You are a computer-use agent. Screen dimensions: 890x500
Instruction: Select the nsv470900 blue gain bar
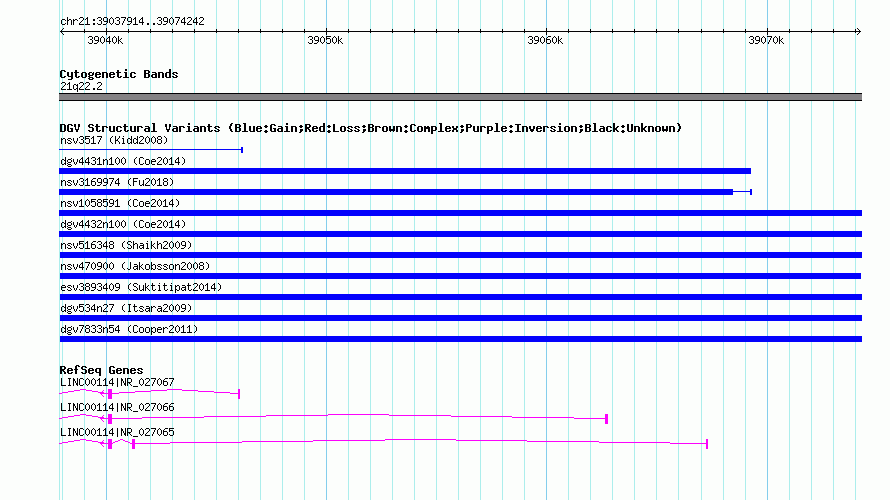pos(460,276)
